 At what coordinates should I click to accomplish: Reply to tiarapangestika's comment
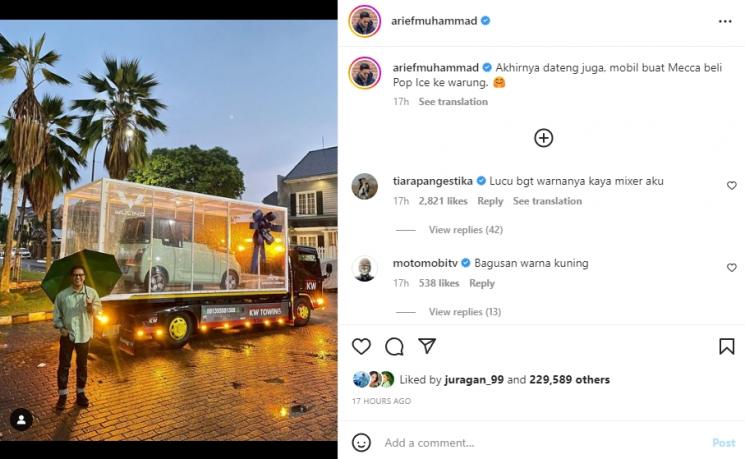point(490,201)
